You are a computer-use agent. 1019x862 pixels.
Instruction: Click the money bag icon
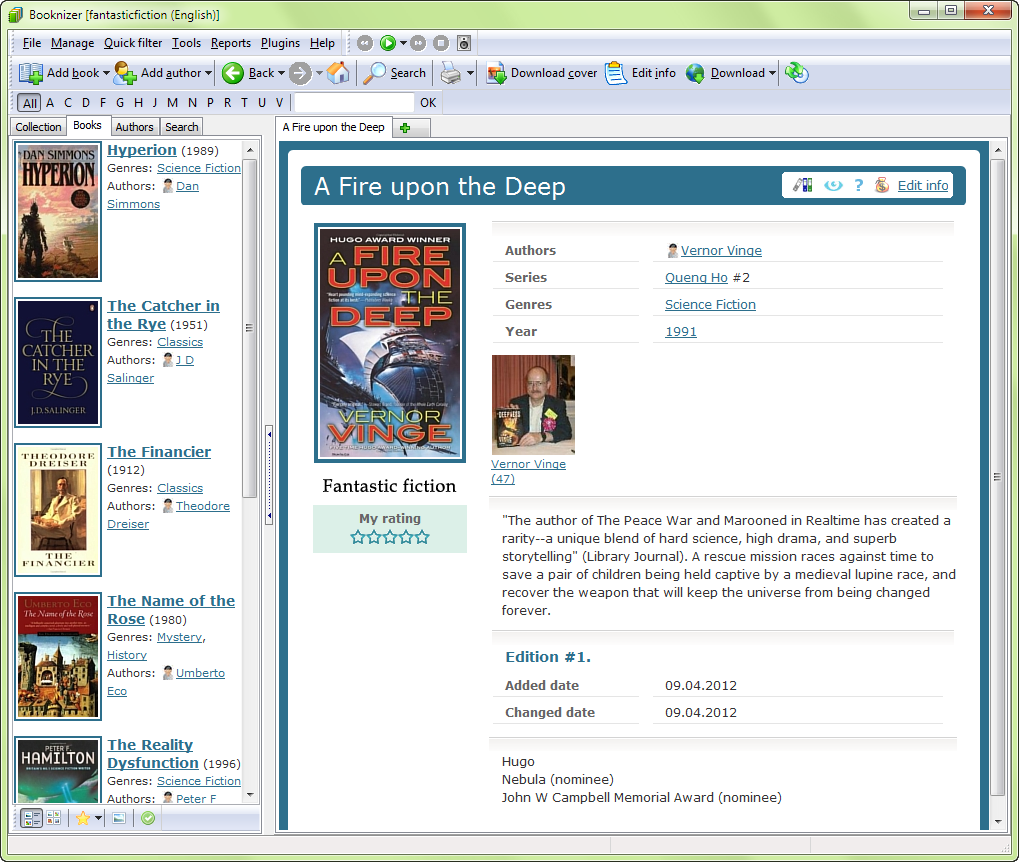tap(882, 185)
